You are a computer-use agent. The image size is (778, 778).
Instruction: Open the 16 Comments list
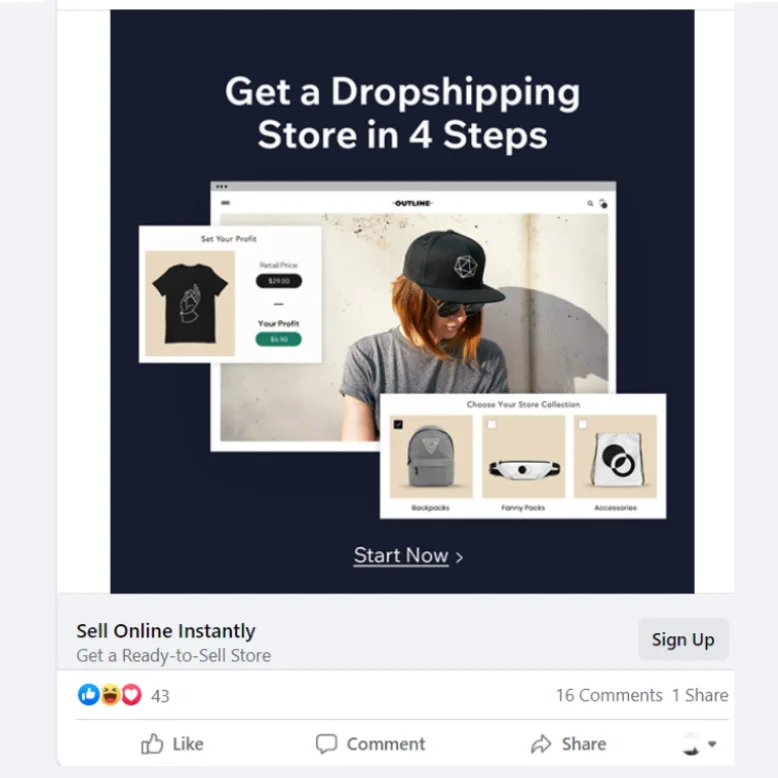pos(609,695)
